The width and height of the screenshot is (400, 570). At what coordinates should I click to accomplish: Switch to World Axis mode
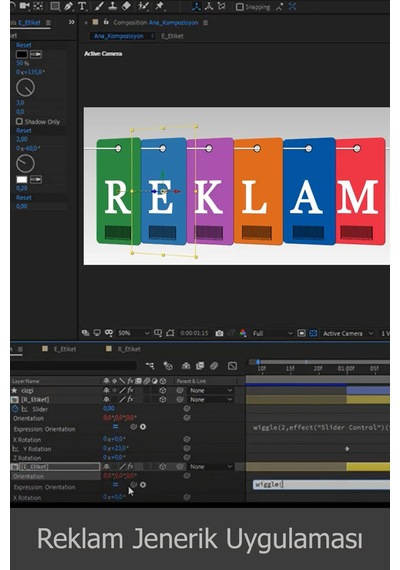pos(209,6)
